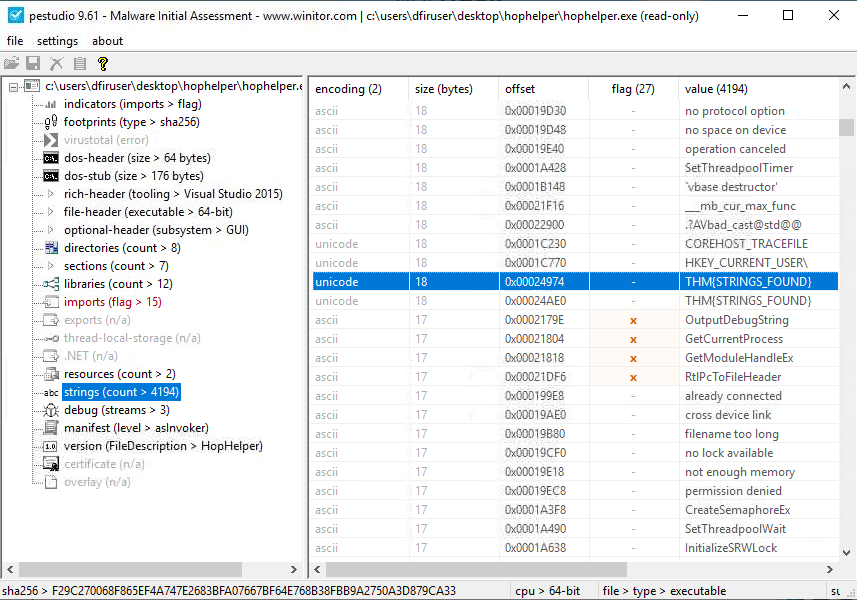857x600 pixels.
Task: Expand the file-header tree node arrow
Action: click(x=51, y=212)
